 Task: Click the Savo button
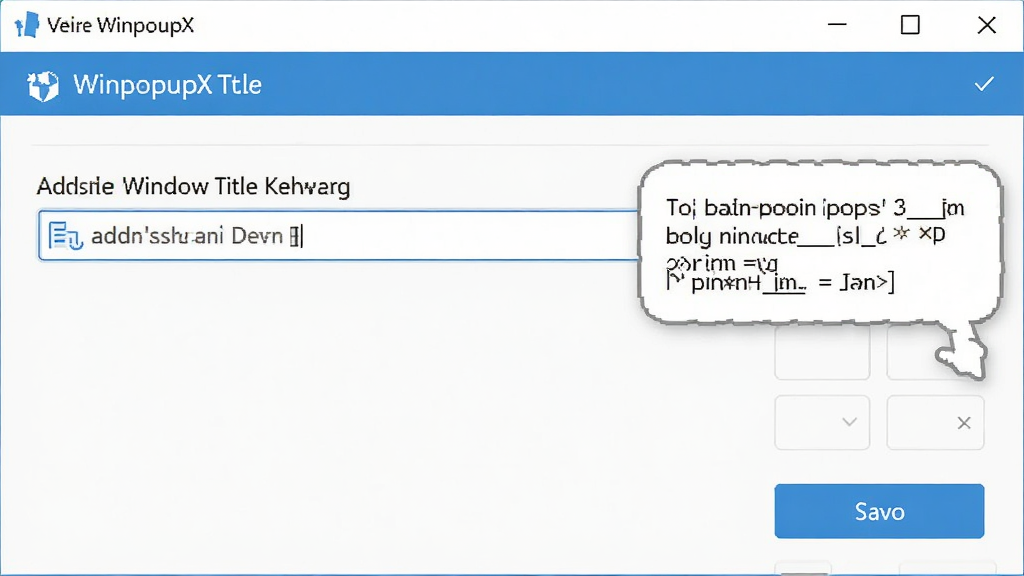[x=879, y=511]
